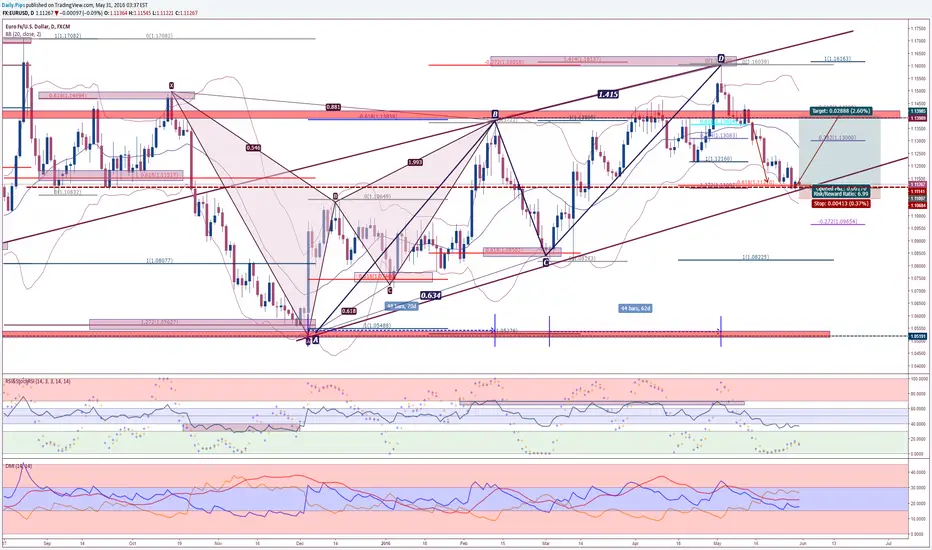The height and width of the screenshot is (550, 932).
Task: Select the 0.881 ratio label
Action: pyautogui.click(x=333, y=107)
